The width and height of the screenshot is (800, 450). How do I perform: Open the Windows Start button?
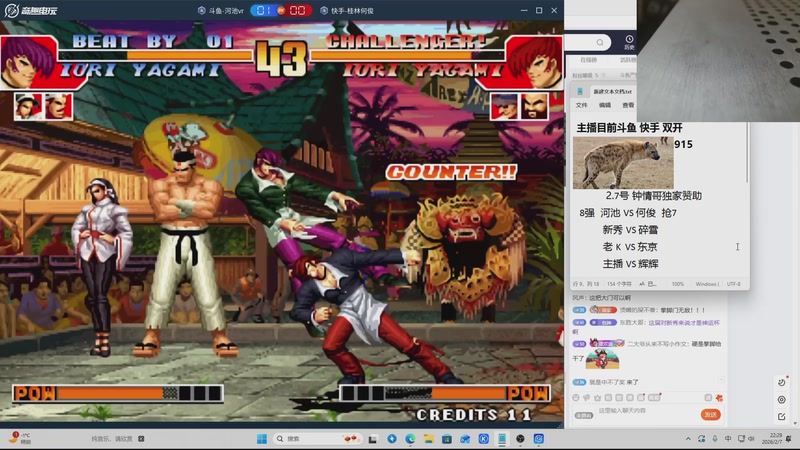point(262,439)
